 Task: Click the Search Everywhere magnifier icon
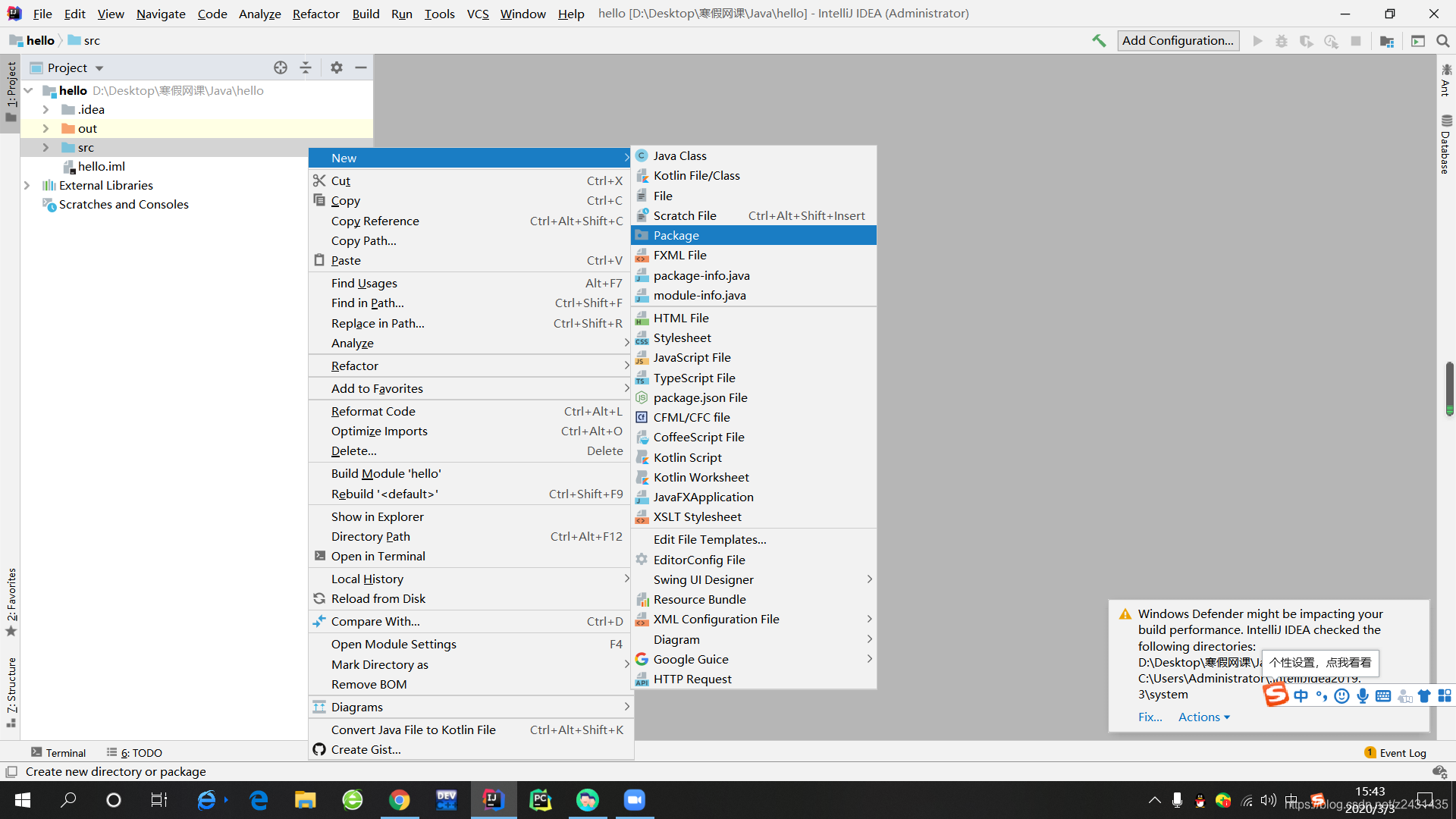point(1442,41)
